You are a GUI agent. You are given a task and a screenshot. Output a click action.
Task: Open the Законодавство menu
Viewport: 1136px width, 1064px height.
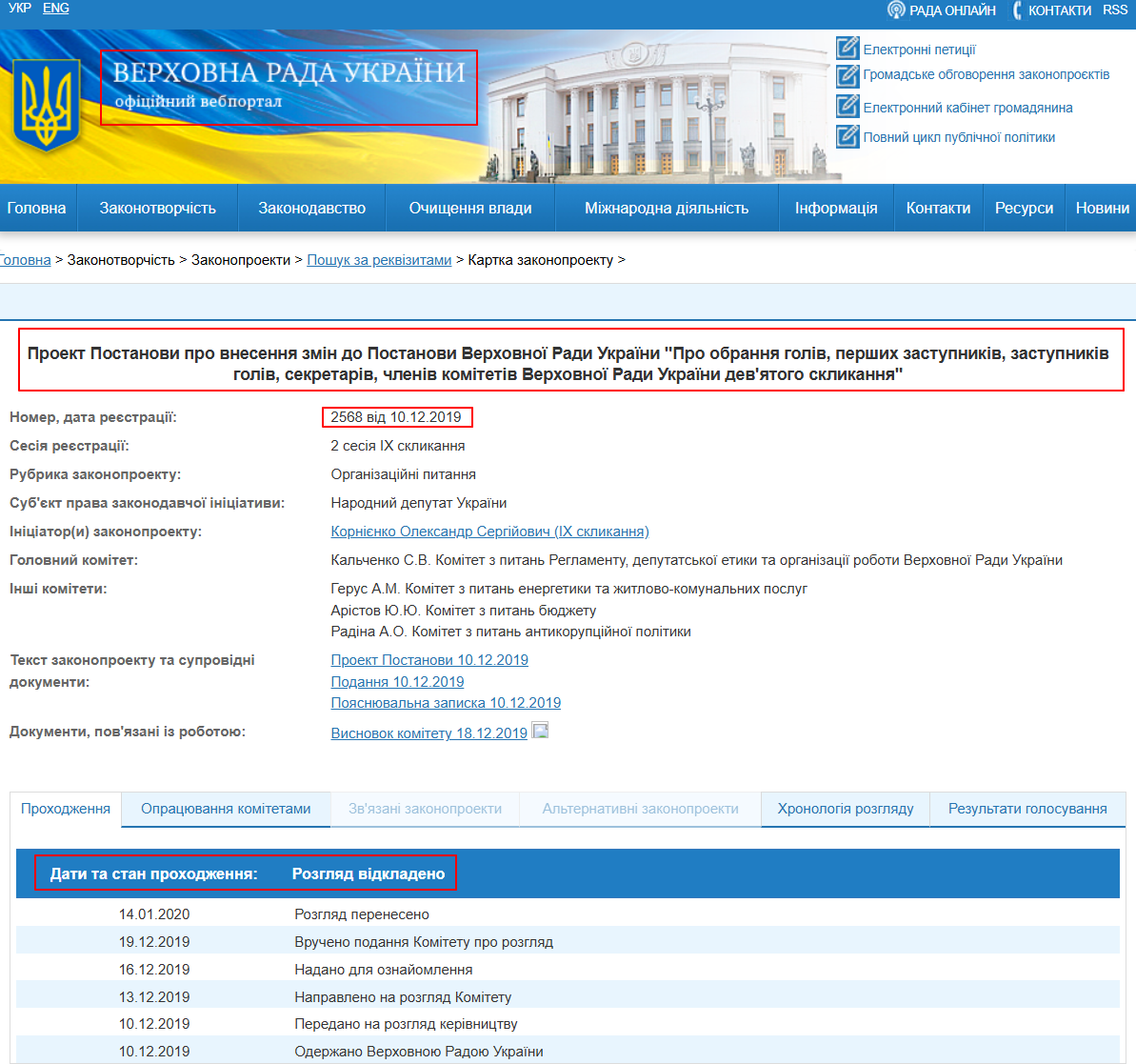tap(311, 208)
